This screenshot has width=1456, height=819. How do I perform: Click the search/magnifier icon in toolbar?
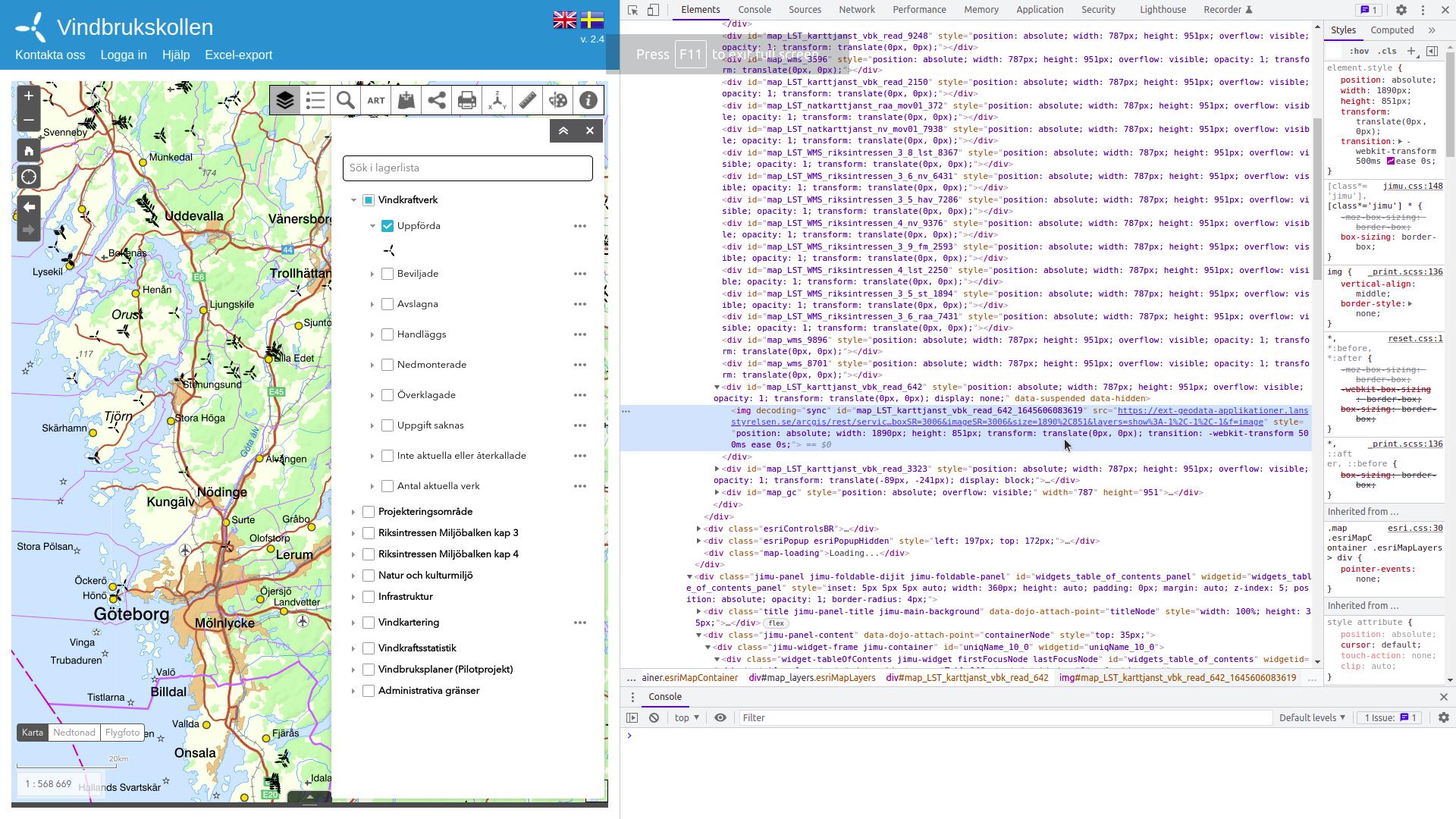coord(345,100)
